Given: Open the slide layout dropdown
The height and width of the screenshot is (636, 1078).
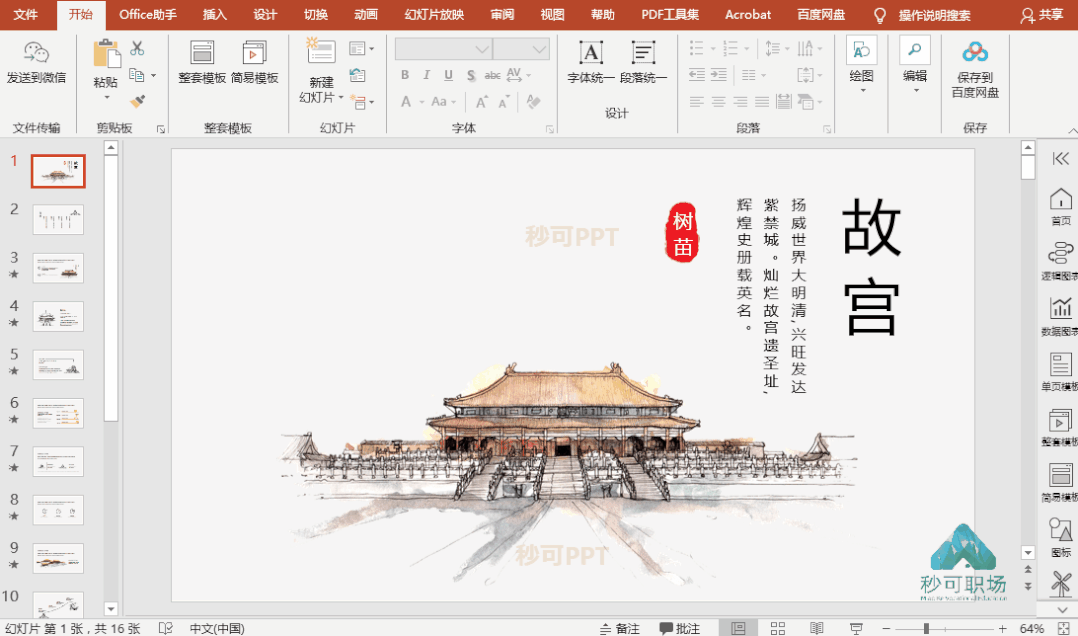Looking at the screenshot, I should point(362,48).
